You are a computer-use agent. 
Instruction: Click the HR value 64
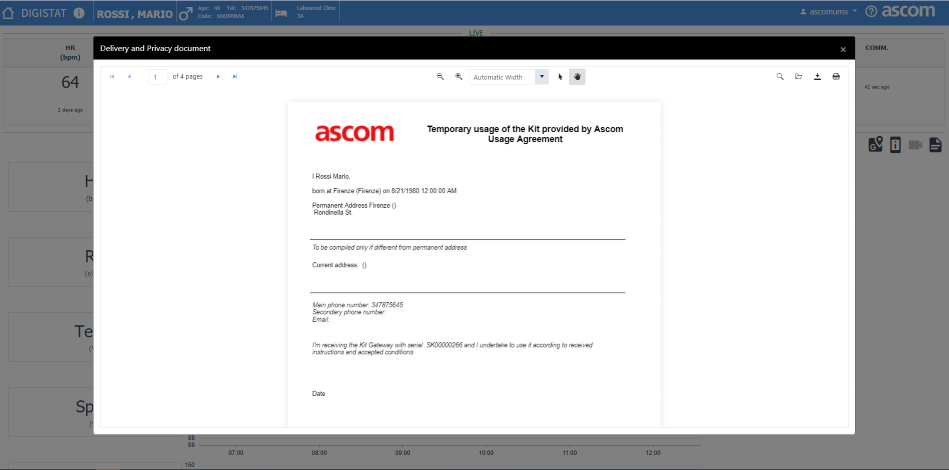pyautogui.click(x=70, y=83)
